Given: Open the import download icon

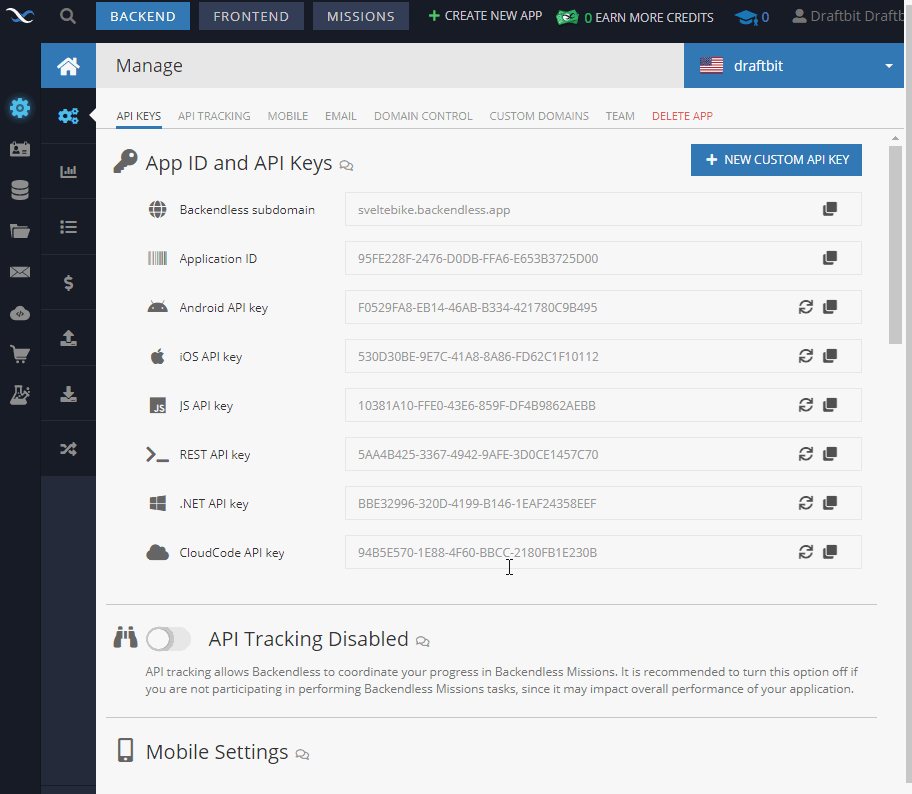Looking at the screenshot, I should [x=68, y=394].
